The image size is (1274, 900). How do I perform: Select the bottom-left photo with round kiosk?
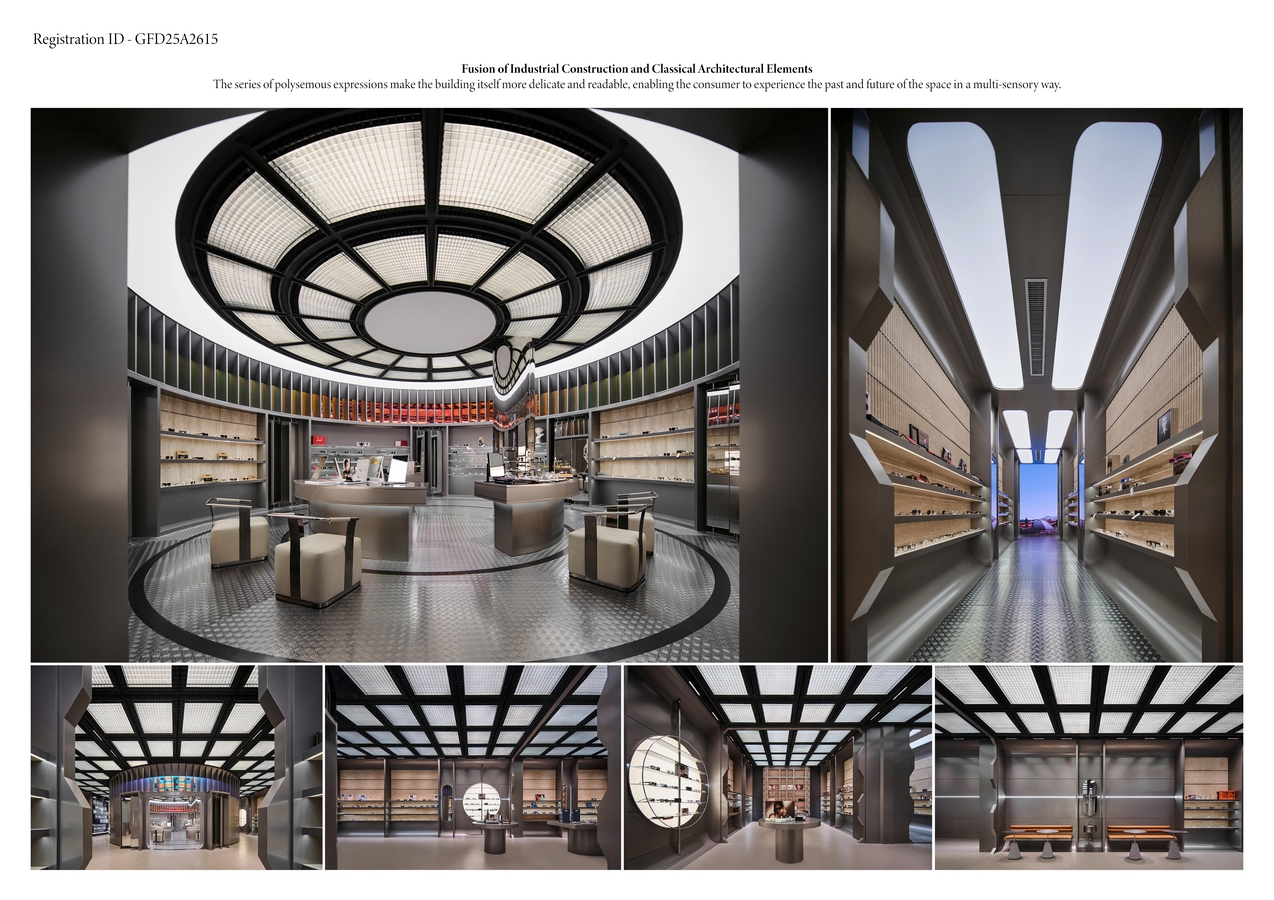176,767
